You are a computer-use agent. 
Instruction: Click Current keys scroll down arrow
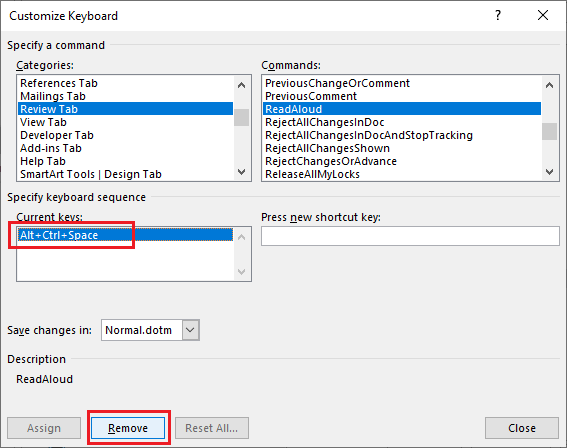[242, 272]
